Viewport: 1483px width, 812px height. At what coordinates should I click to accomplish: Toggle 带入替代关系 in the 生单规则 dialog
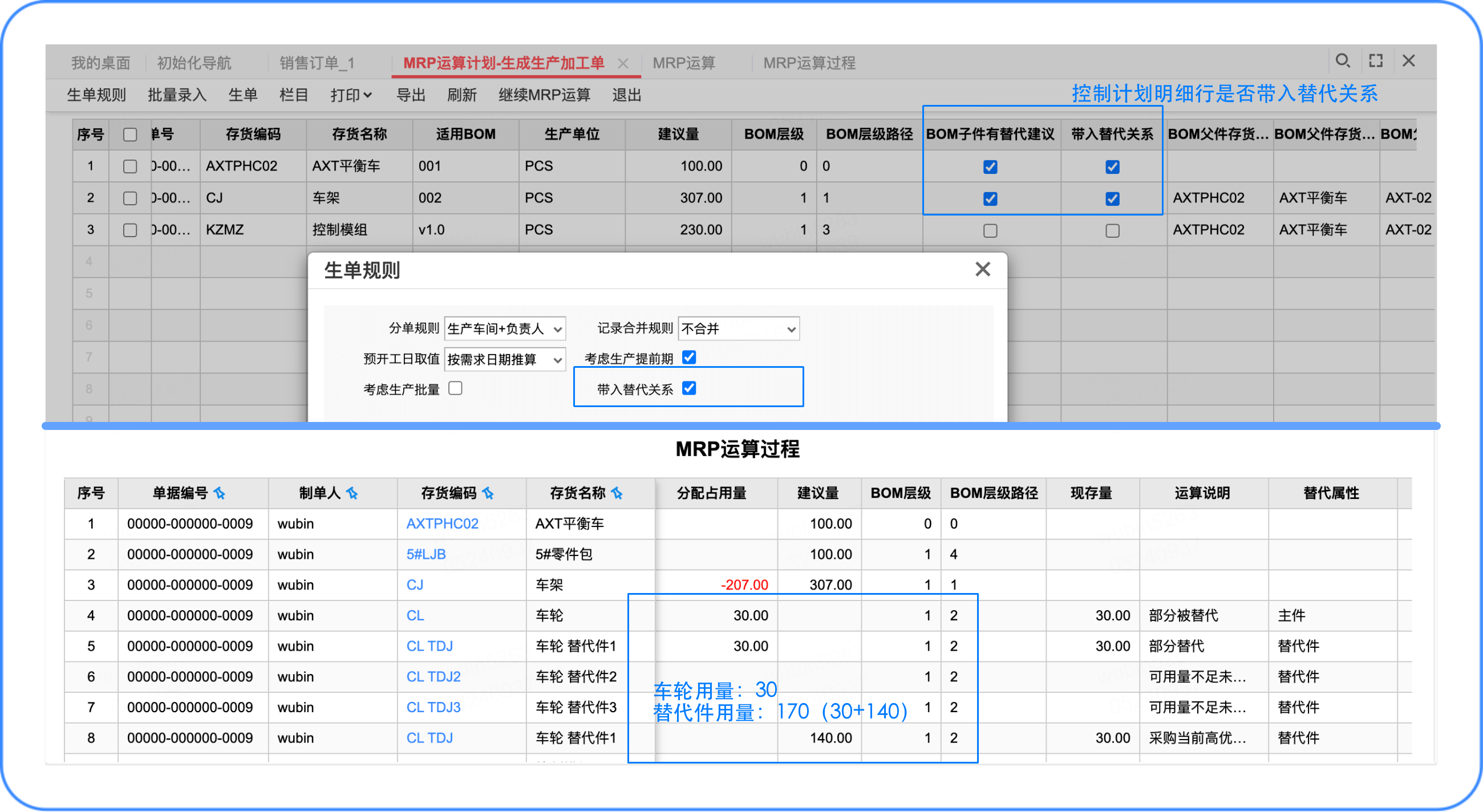coord(689,388)
